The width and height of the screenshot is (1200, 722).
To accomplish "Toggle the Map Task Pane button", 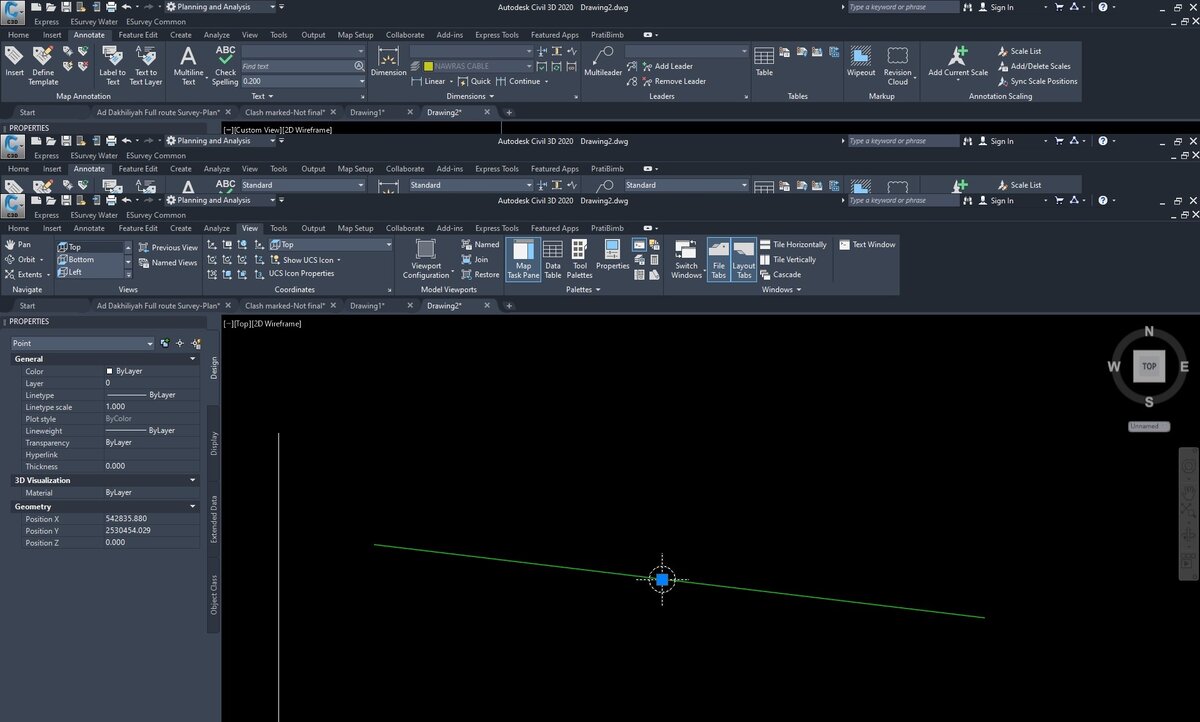I will (523, 258).
